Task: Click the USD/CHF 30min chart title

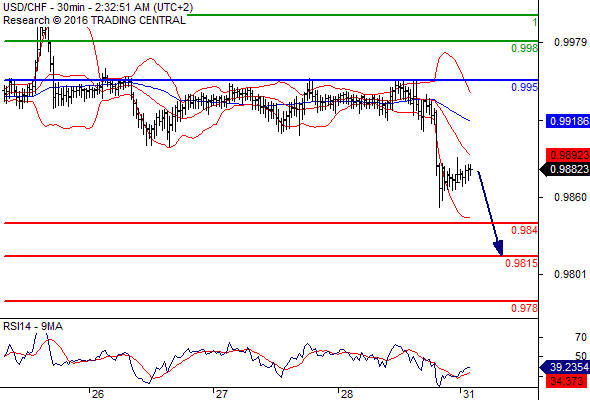Action: pyautogui.click(x=98, y=7)
